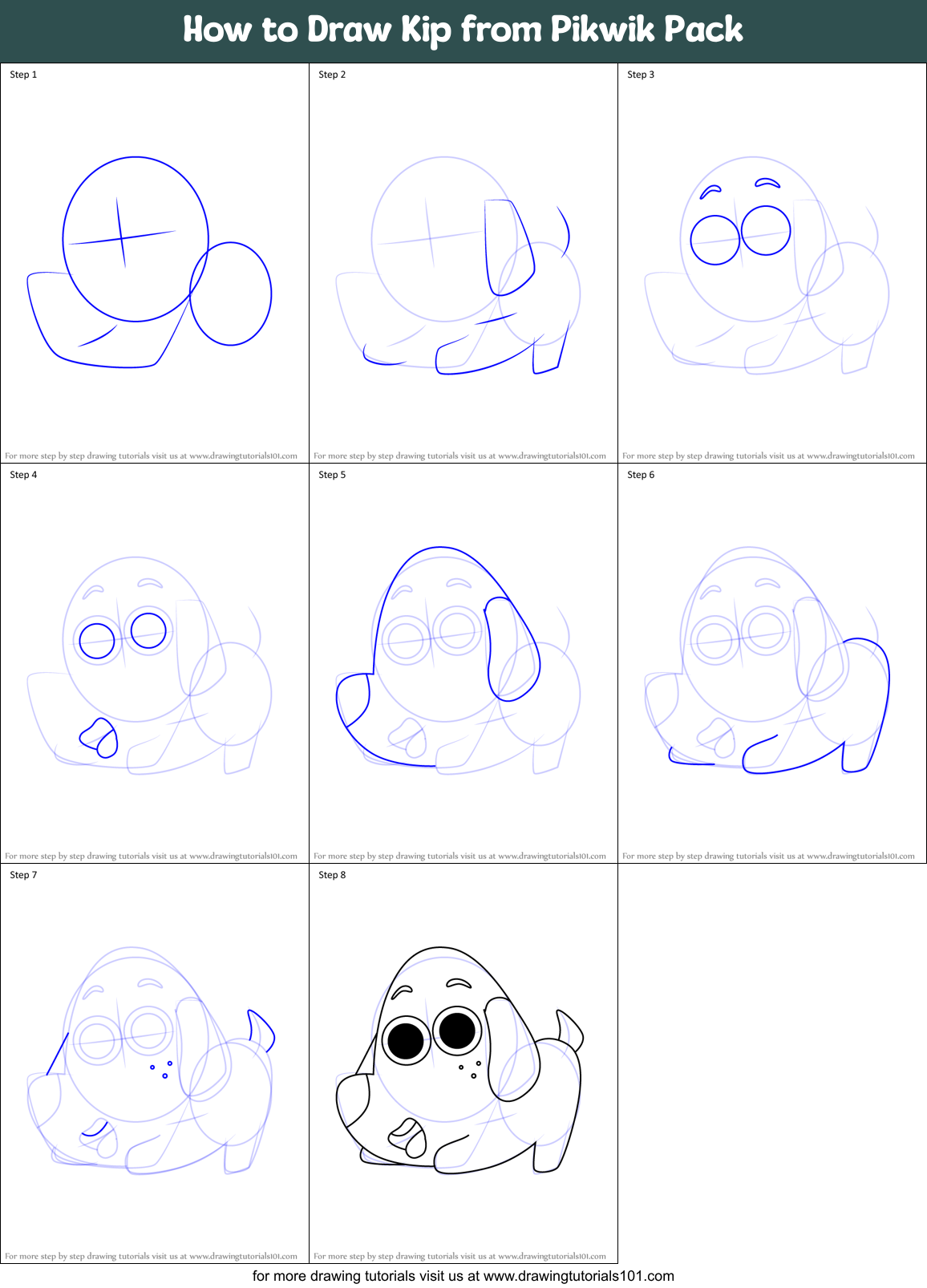Click the footer text in Step 1 panel
Viewport: 927px width, 1288px height.
coord(151,456)
